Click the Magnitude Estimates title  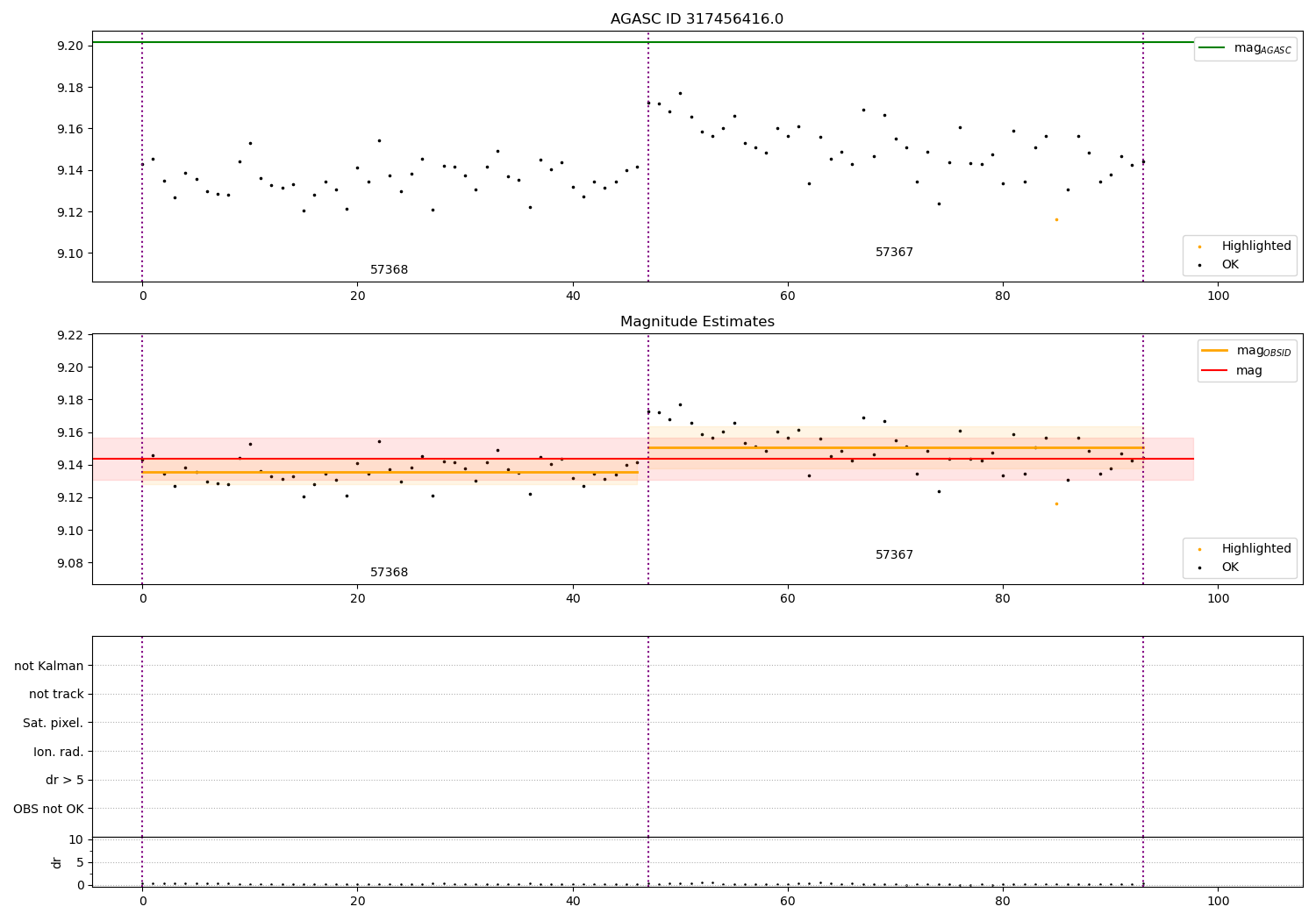pyautogui.click(x=697, y=322)
